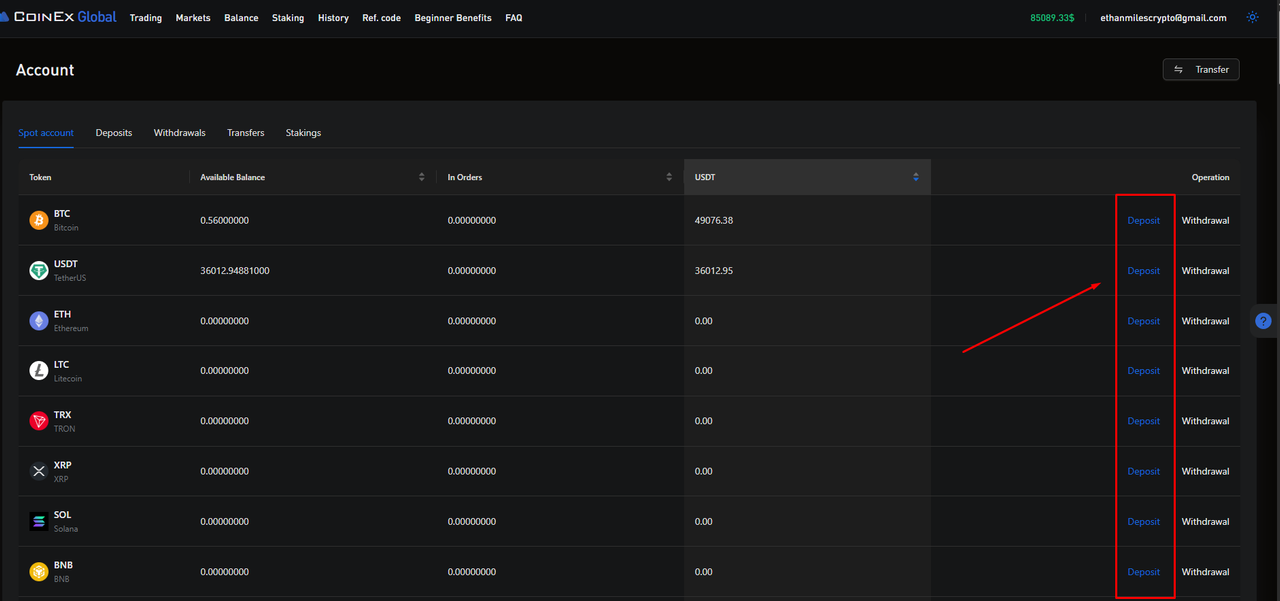Click the Litecoin coin icon

(39, 371)
